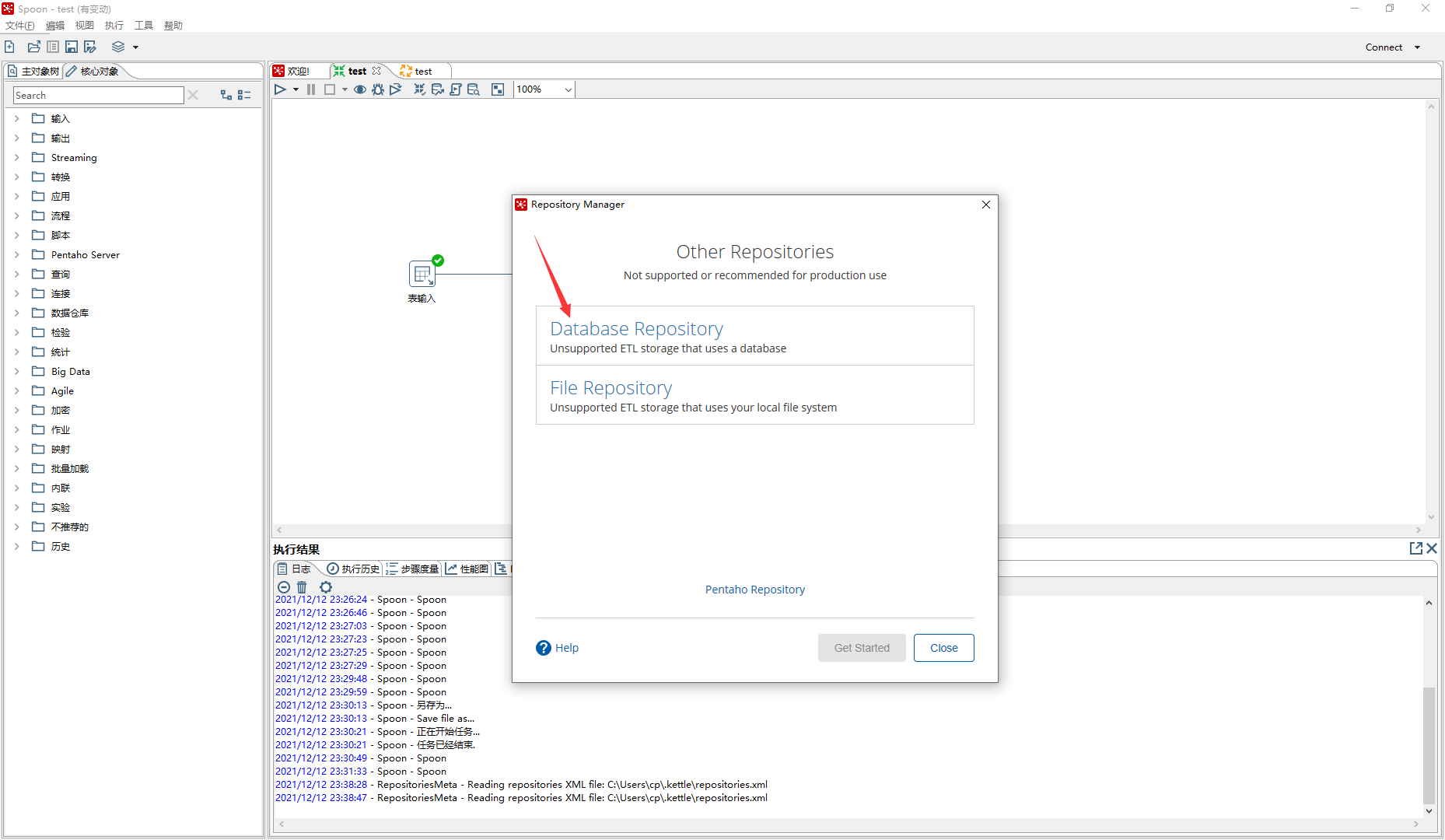This screenshot has width=1445, height=840.
Task: Open the 文件(F) menu
Action: 20,26
